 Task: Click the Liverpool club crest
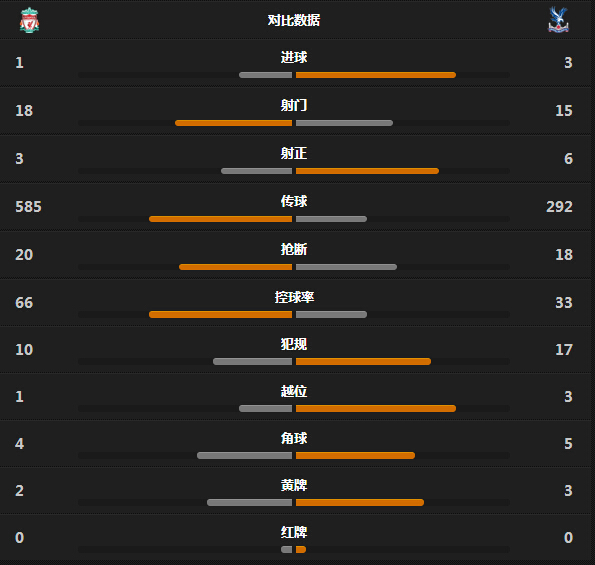(x=29, y=20)
